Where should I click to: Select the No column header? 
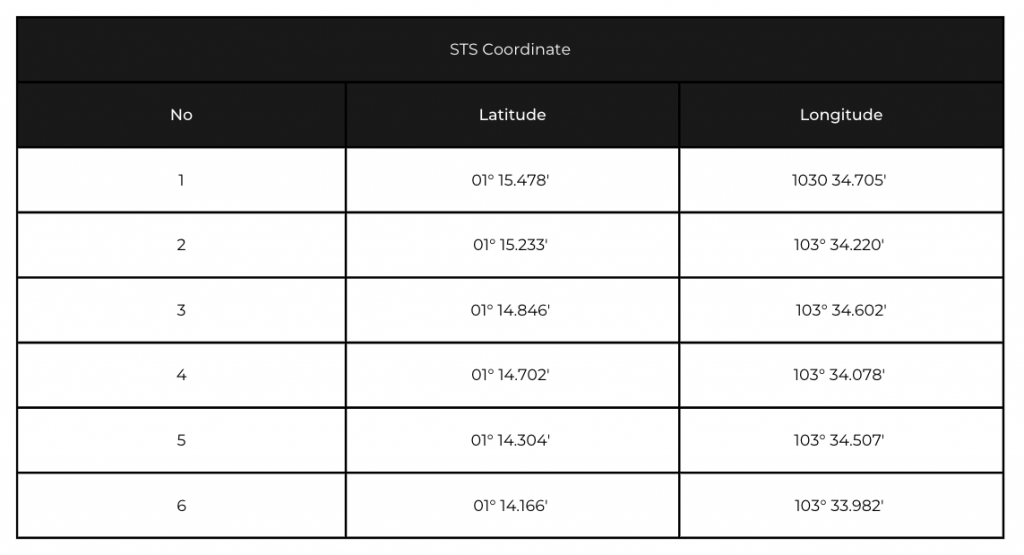tap(181, 115)
